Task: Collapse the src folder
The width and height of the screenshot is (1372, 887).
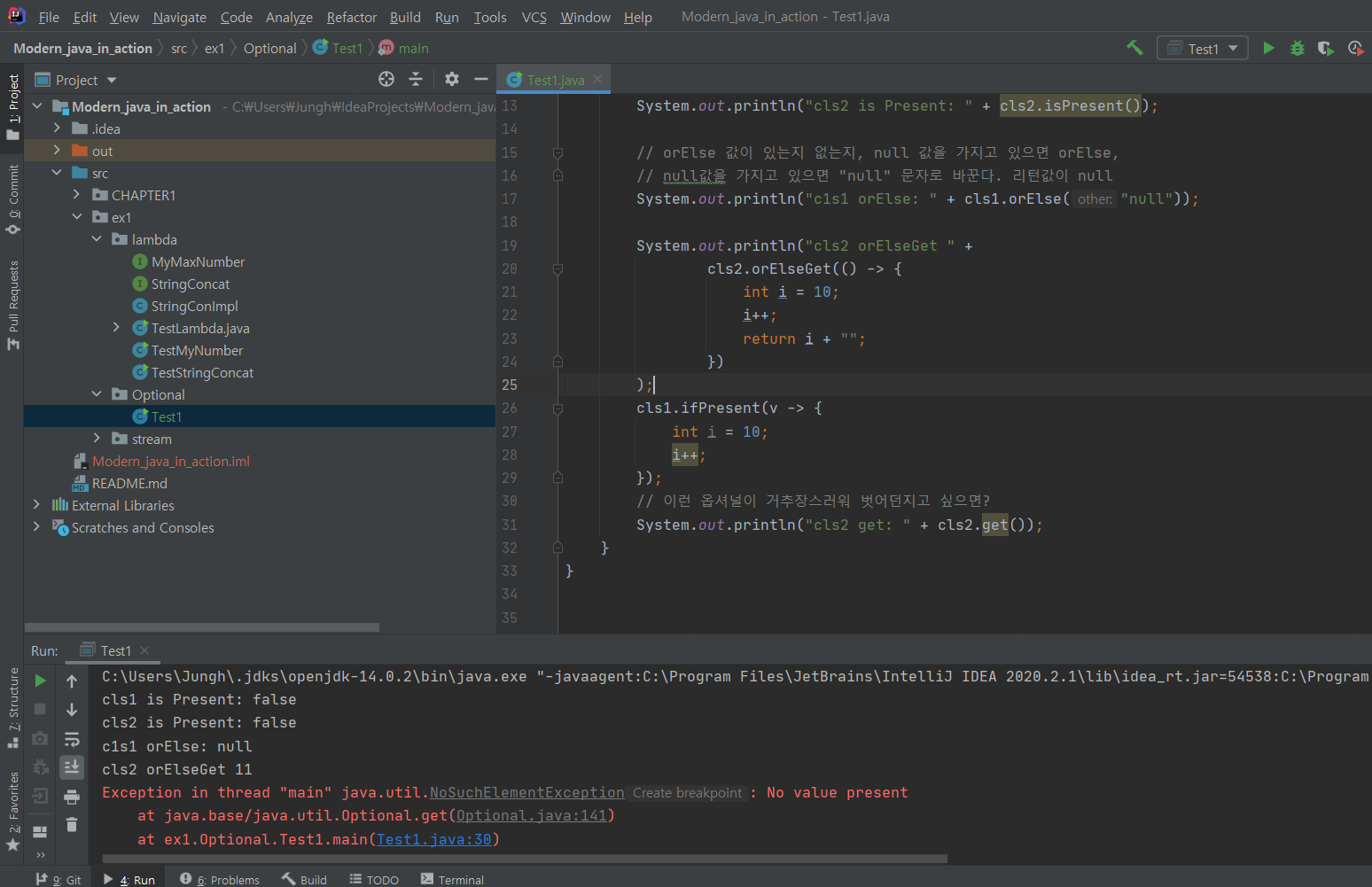Action: [57, 173]
